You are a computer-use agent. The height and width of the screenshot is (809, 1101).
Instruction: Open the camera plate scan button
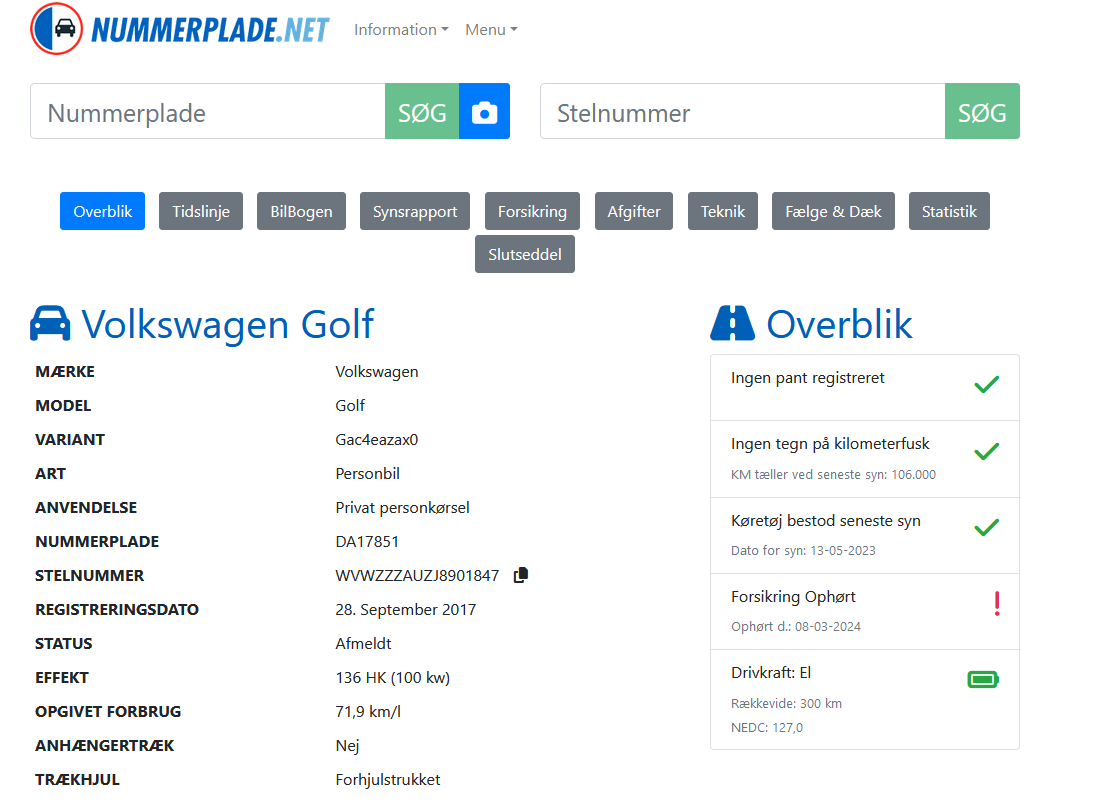pyautogui.click(x=484, y=111)
